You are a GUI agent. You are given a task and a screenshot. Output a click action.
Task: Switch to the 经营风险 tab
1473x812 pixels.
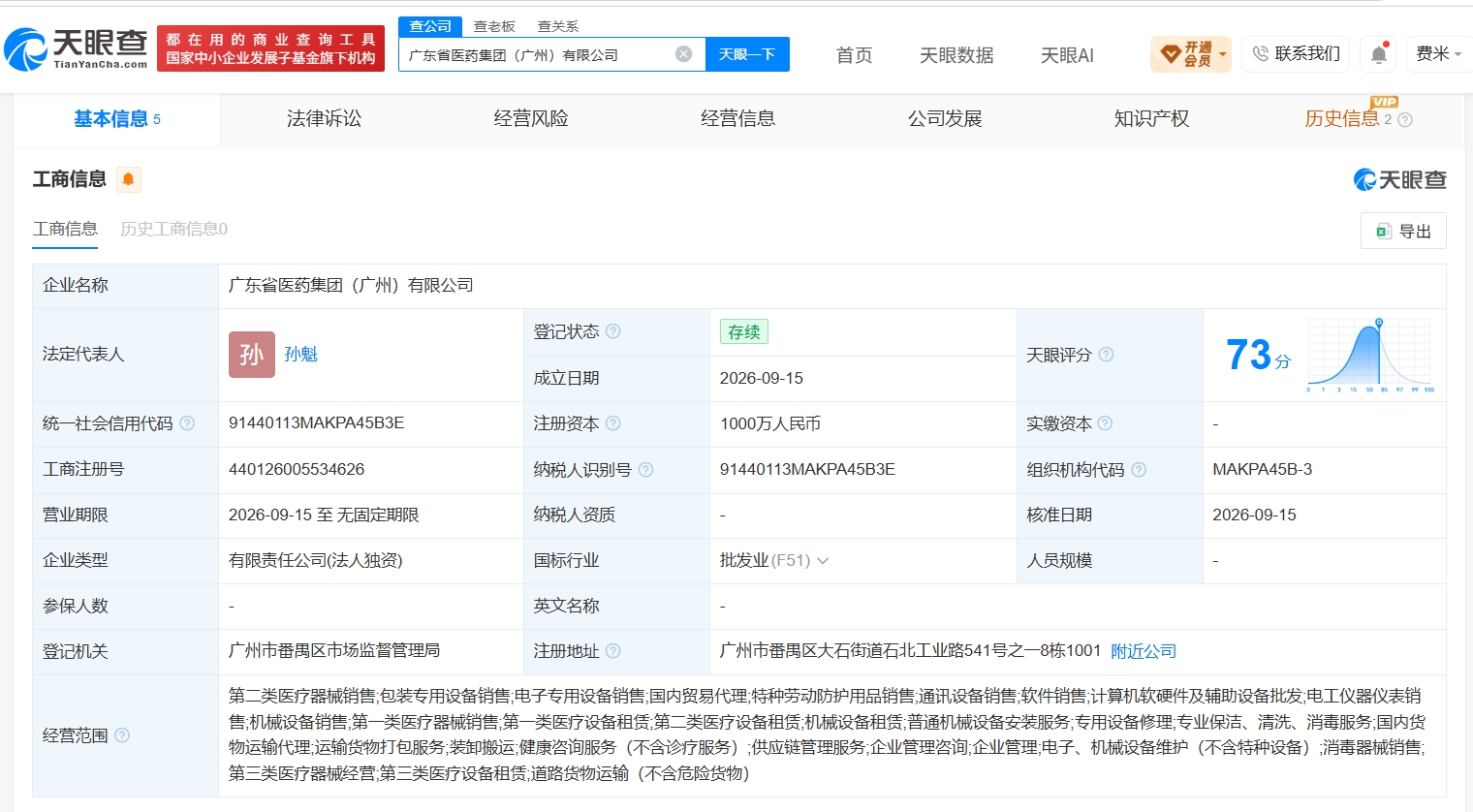coord(531,119)
